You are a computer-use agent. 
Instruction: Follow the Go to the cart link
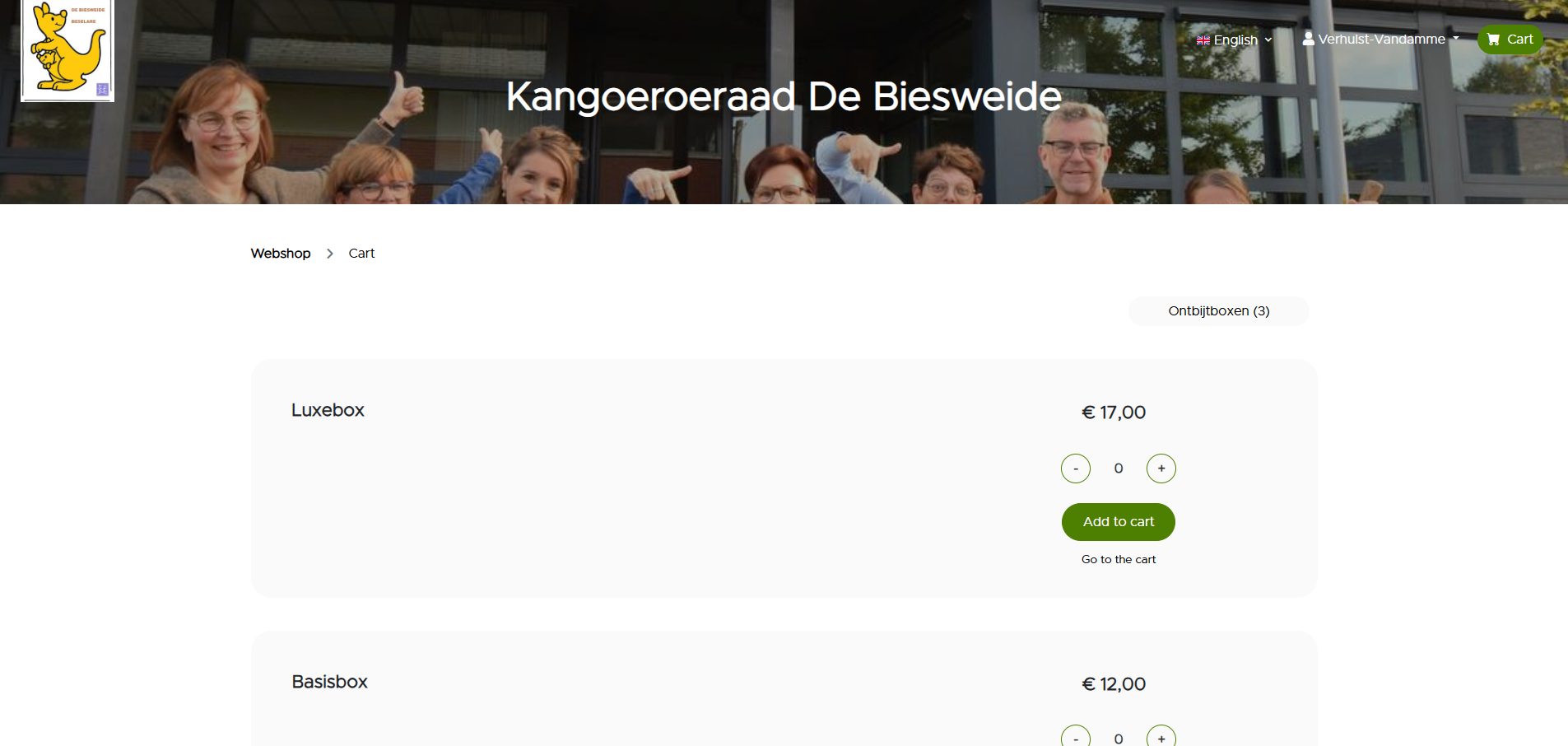click(1118, 559)
